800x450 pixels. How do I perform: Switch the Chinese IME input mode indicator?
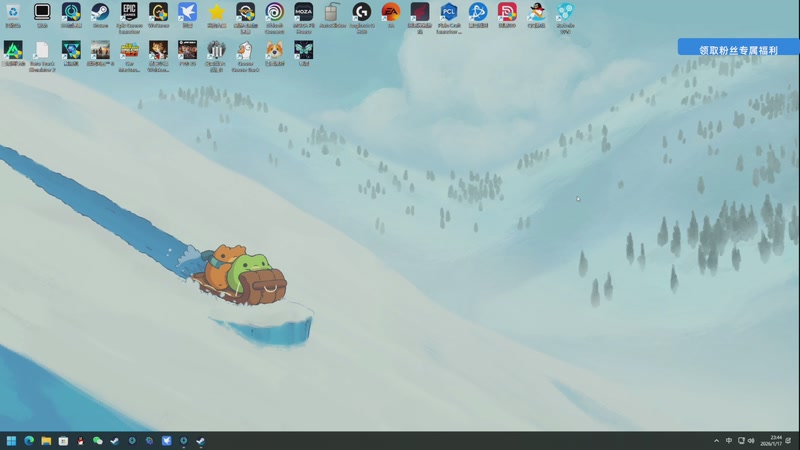pos(729,440)
